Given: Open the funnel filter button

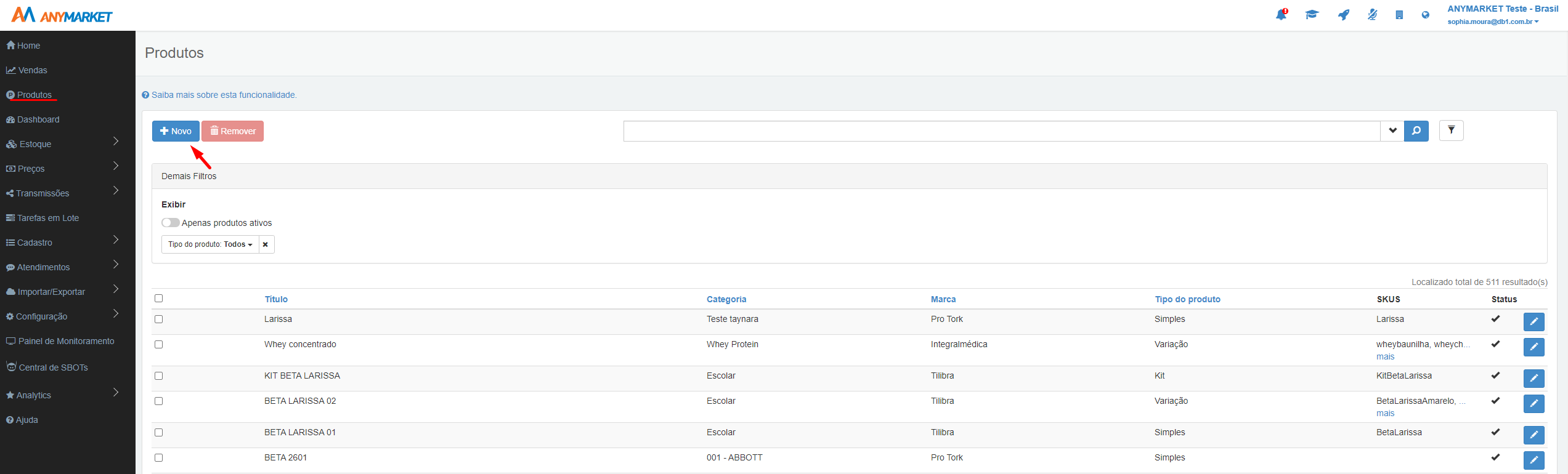Looking at the screenshot, I should 1451,131.
